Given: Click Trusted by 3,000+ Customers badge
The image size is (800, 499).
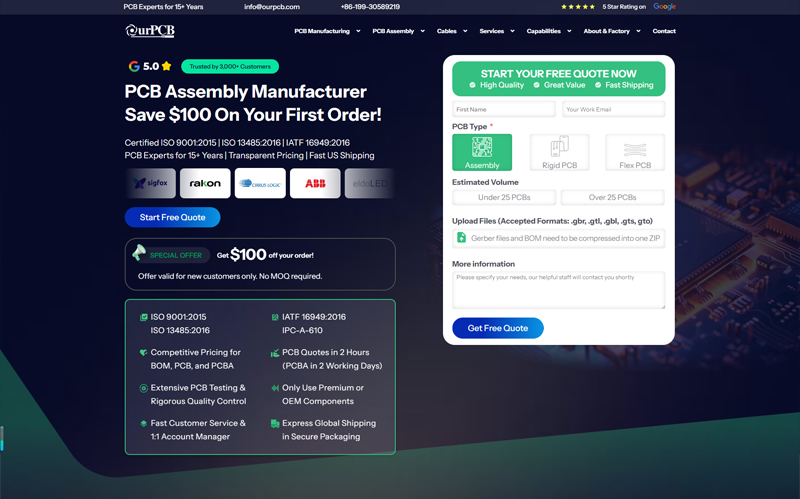Looking at the screenshot, I should pyautogui.click(x=230, y=66).
